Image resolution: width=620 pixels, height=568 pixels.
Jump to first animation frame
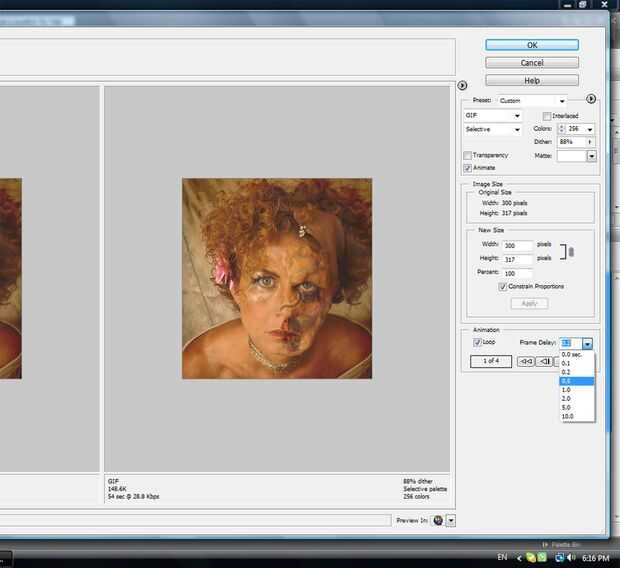(x=525, y=361)
